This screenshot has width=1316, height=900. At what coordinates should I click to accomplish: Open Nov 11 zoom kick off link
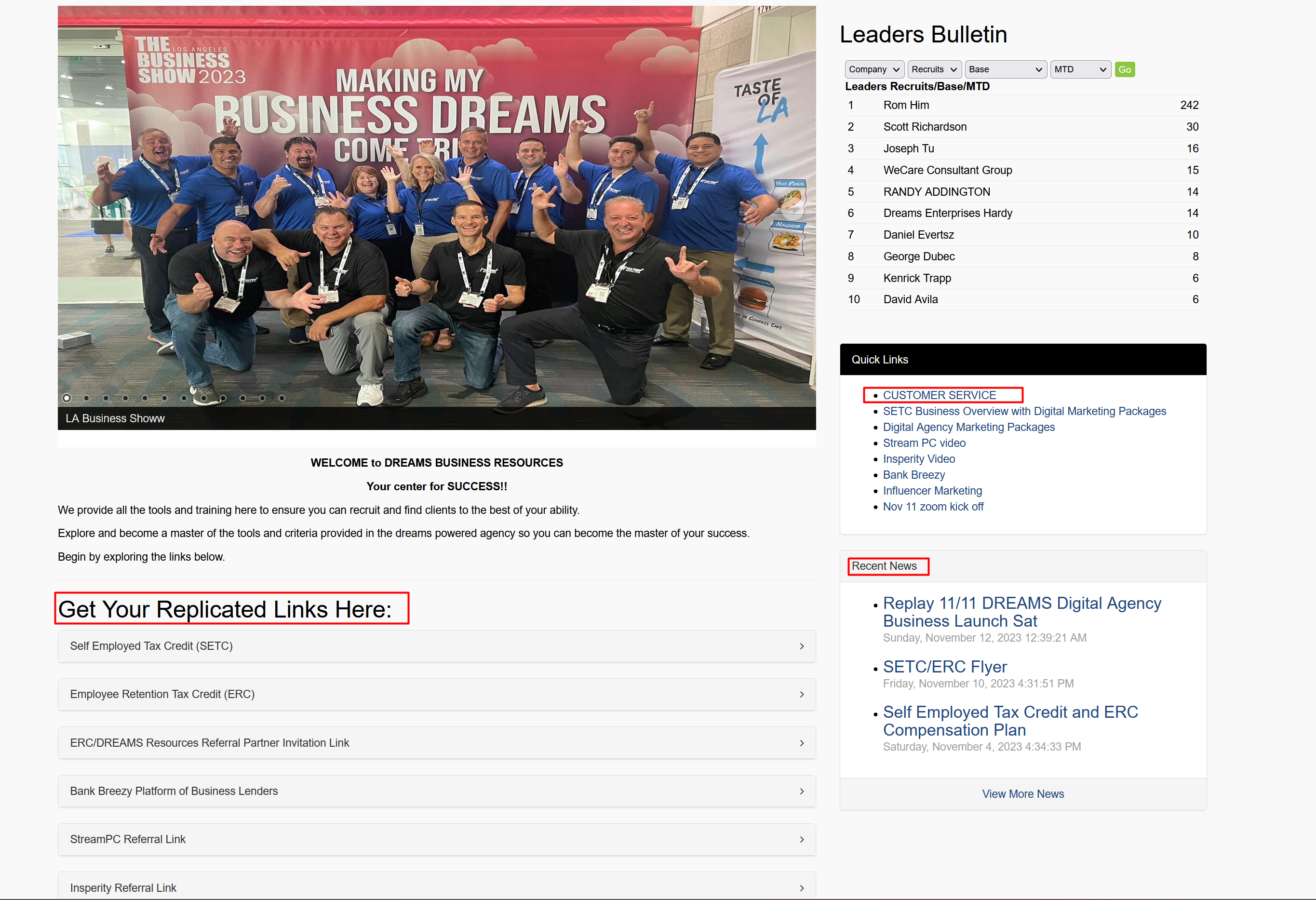coord(933,506)
